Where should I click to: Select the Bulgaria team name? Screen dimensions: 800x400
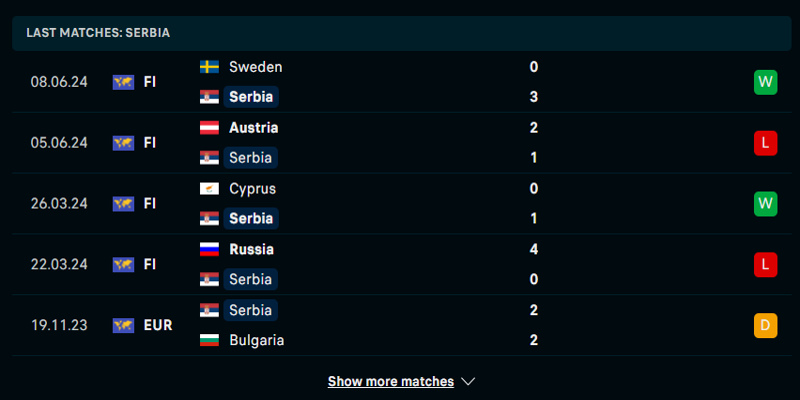(256, 340)
